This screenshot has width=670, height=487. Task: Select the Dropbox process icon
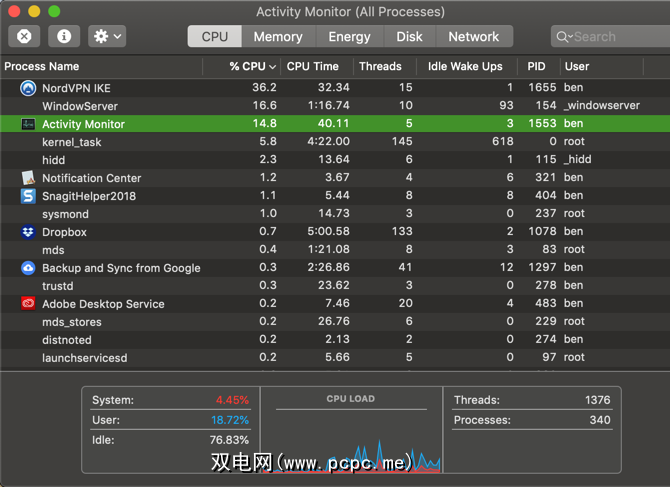tap(27, 232)
